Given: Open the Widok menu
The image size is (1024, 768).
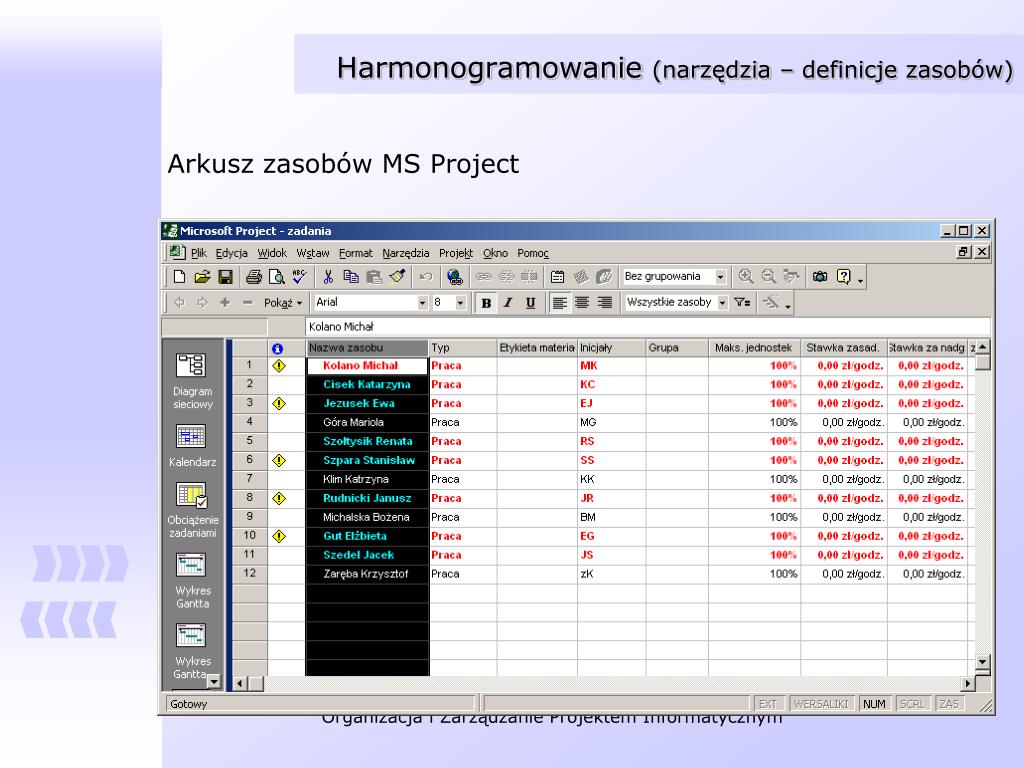Looking at the screenshot, I should click(x=272, y=253).
